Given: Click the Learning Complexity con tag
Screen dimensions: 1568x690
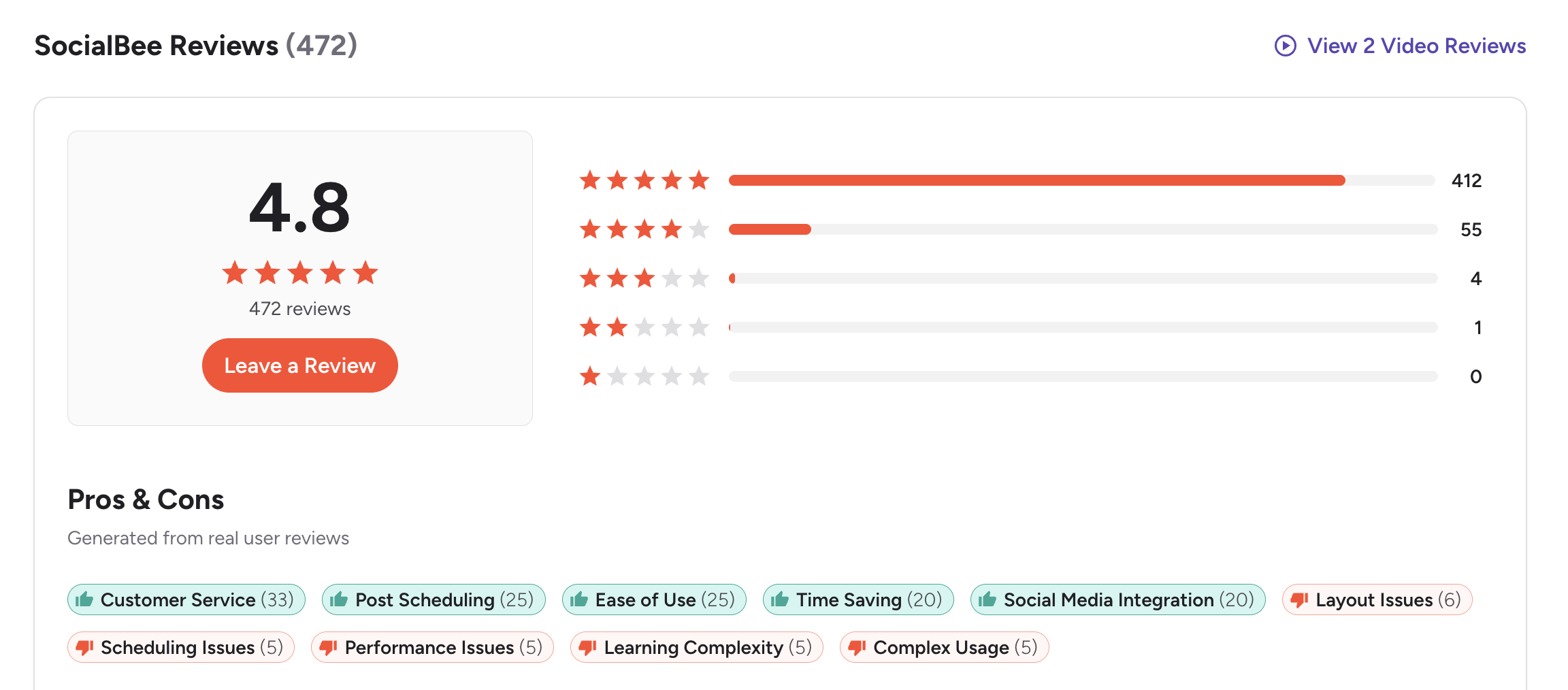Looking at the screenshot, I should [x=696, y=647].
